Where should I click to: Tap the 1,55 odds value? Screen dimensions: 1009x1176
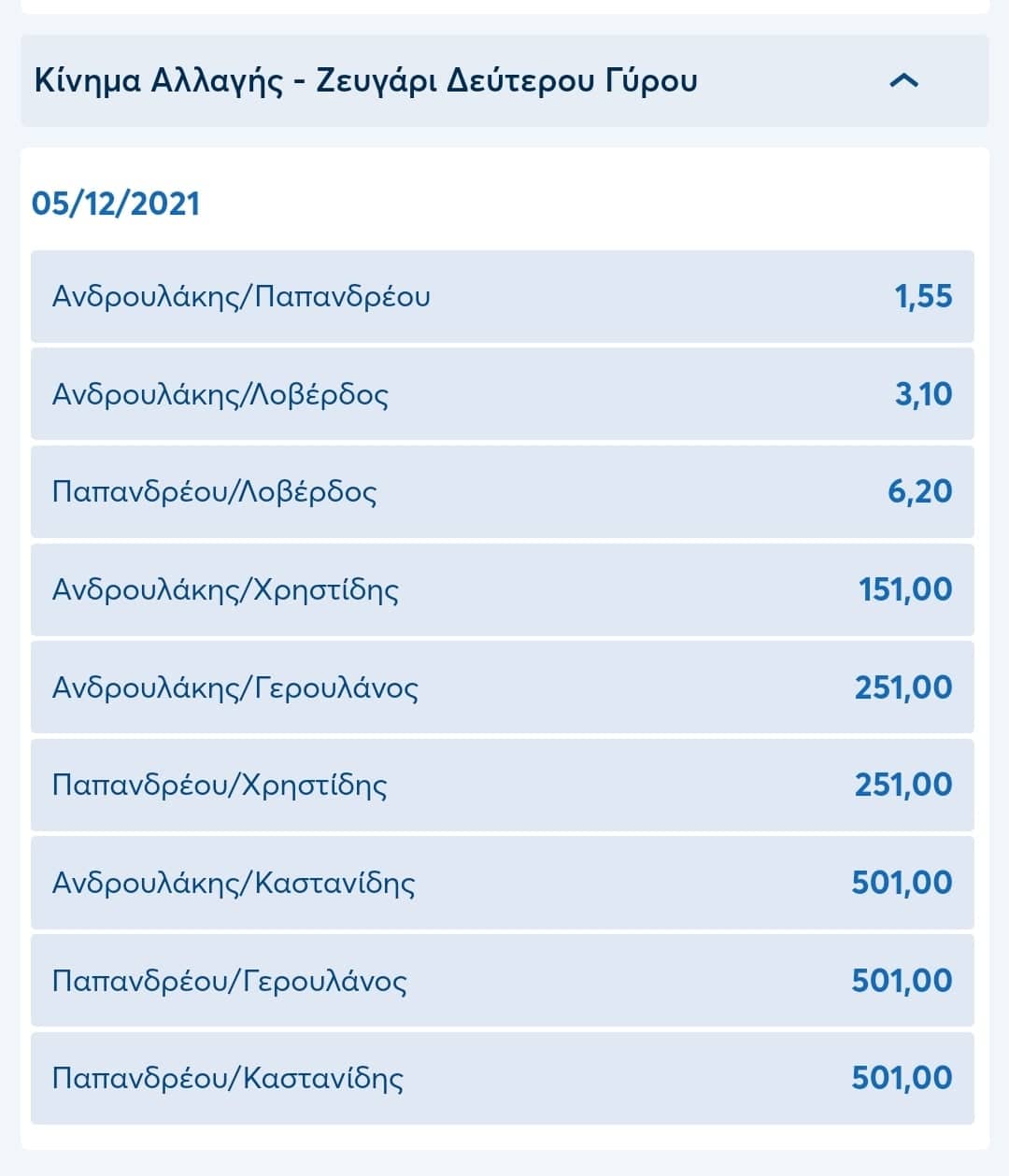point(923,296)
